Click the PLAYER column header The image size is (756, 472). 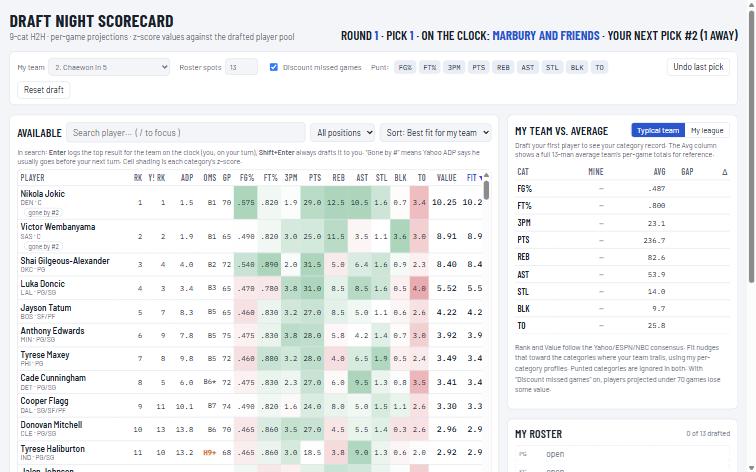point(32,178)
